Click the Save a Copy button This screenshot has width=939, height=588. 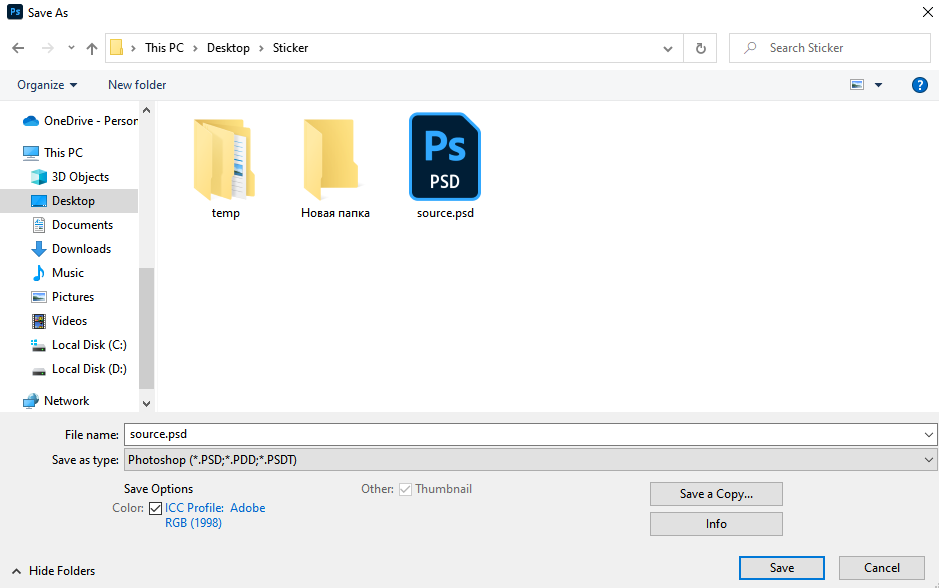716,494
